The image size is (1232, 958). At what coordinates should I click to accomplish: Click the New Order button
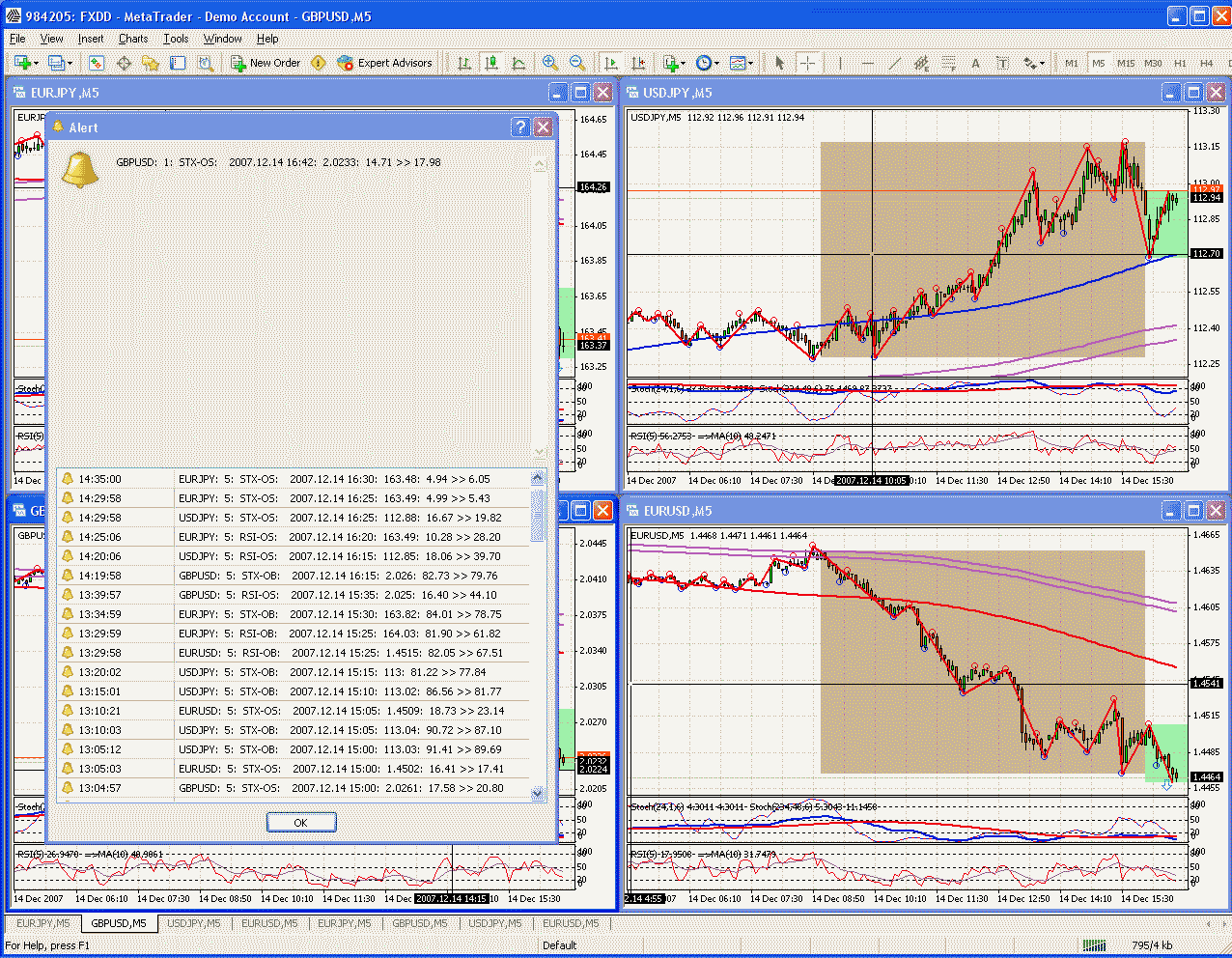click(x=266, y=63)
